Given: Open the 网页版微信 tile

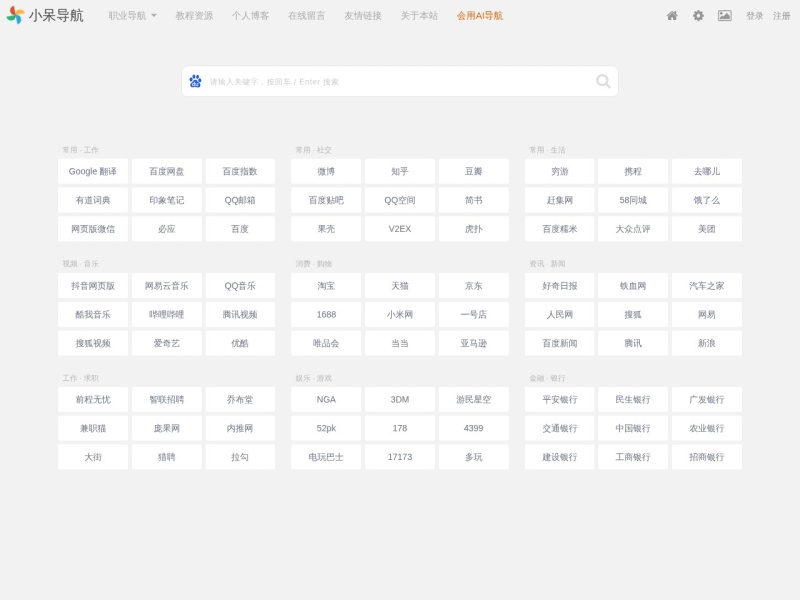Looking at the screenshot, I should pyautogui.click(x=93, y=229).
